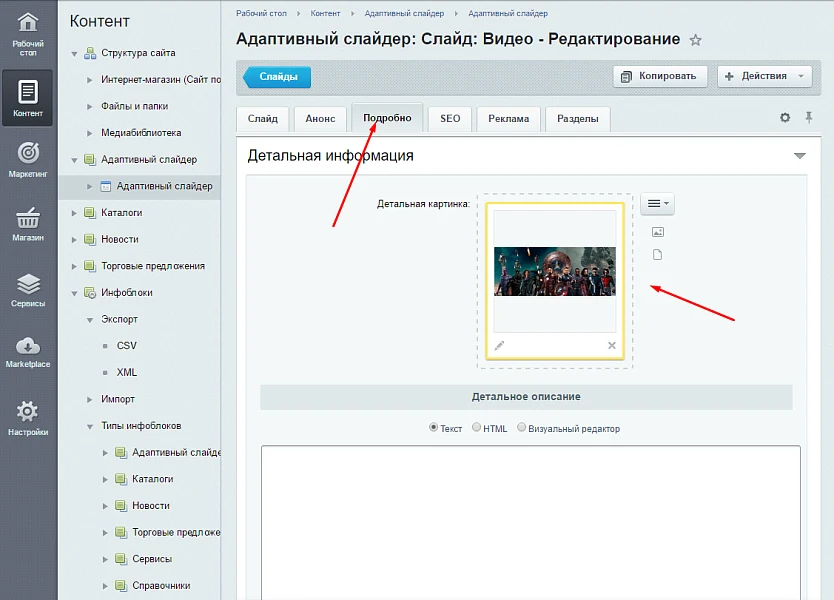Focus the detail description text area
Image resolution: width=834 pixels, height=600 pixels.
pos(530,522)
